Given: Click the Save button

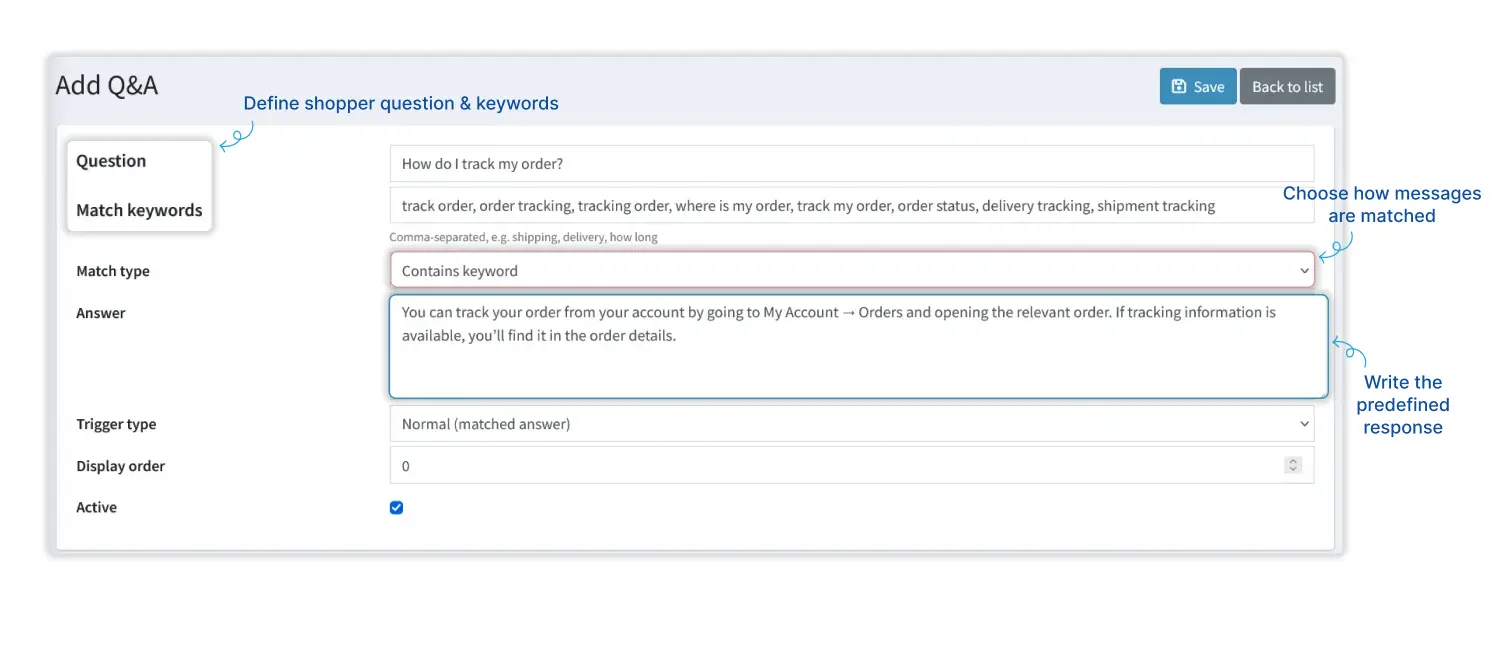Looking at the screenshot, I should point(1198,86).
